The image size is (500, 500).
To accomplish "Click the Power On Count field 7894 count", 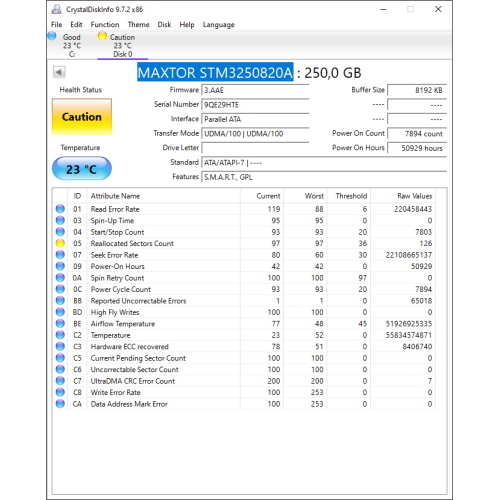I will click(417, 134).
